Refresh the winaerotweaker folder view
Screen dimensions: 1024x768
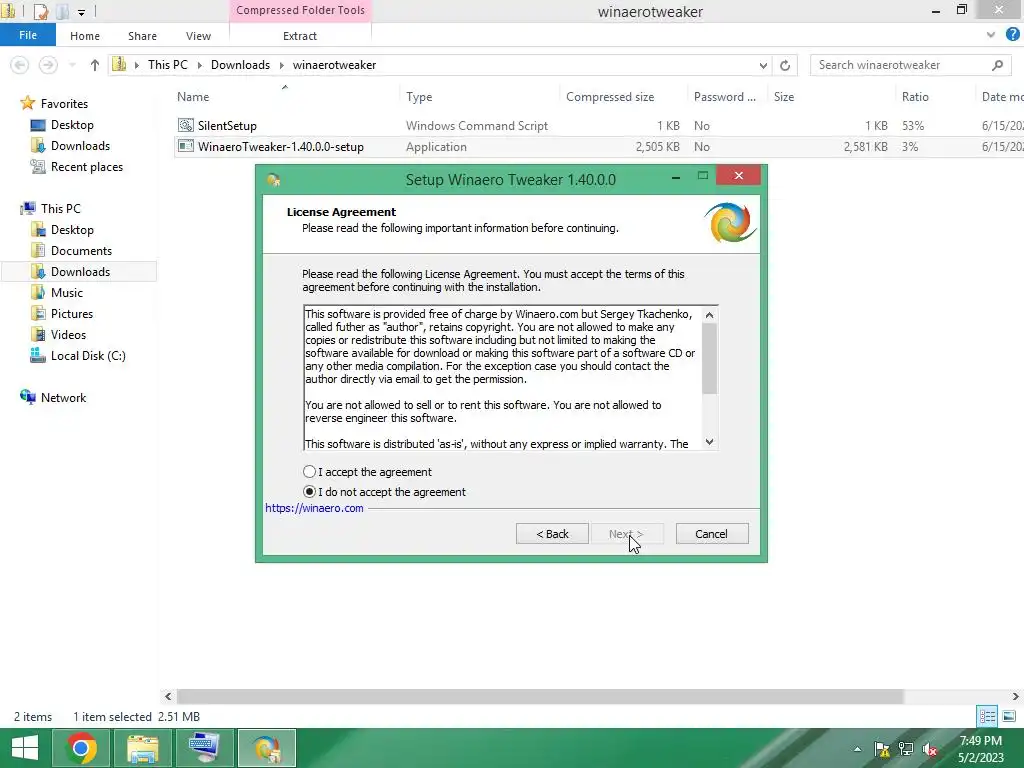(x=785, y=65)
